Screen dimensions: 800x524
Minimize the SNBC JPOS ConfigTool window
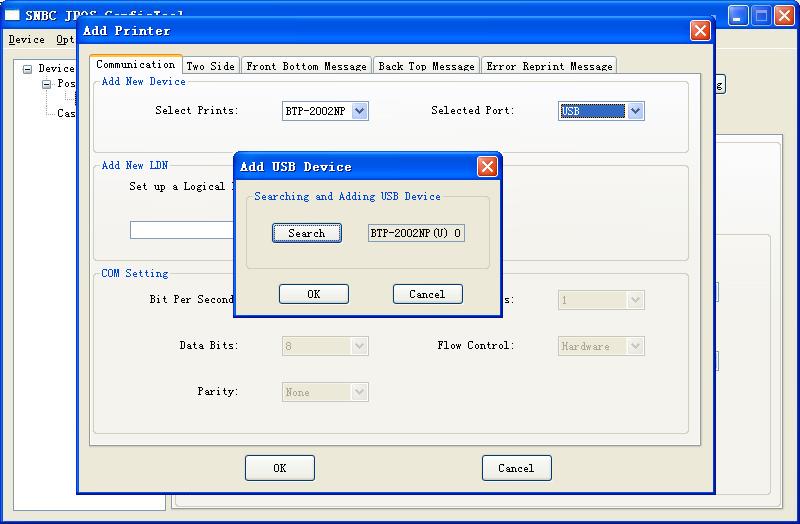tap(737, 15)
